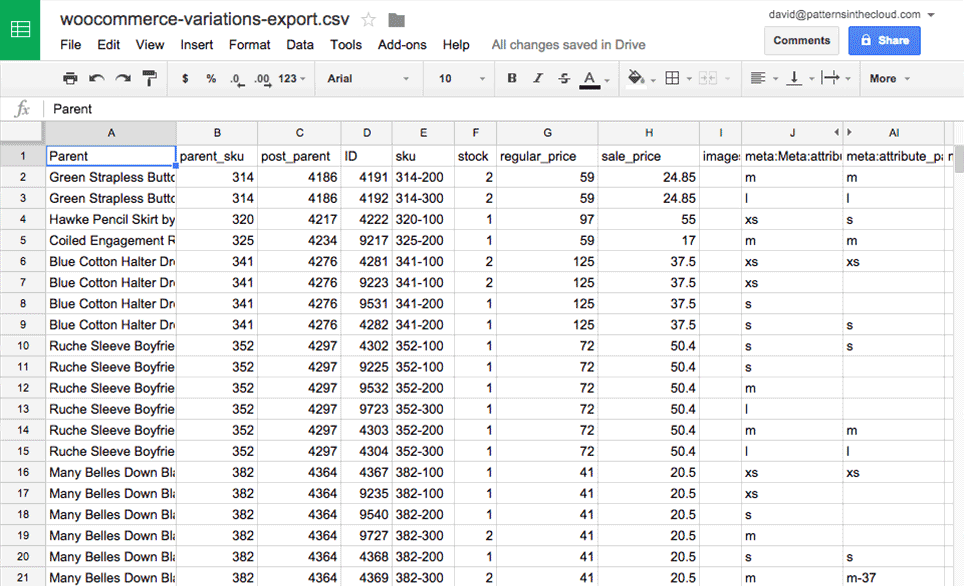Select header cell 'post_parent'
Screen dimensions: 964x586
(299, 156)
